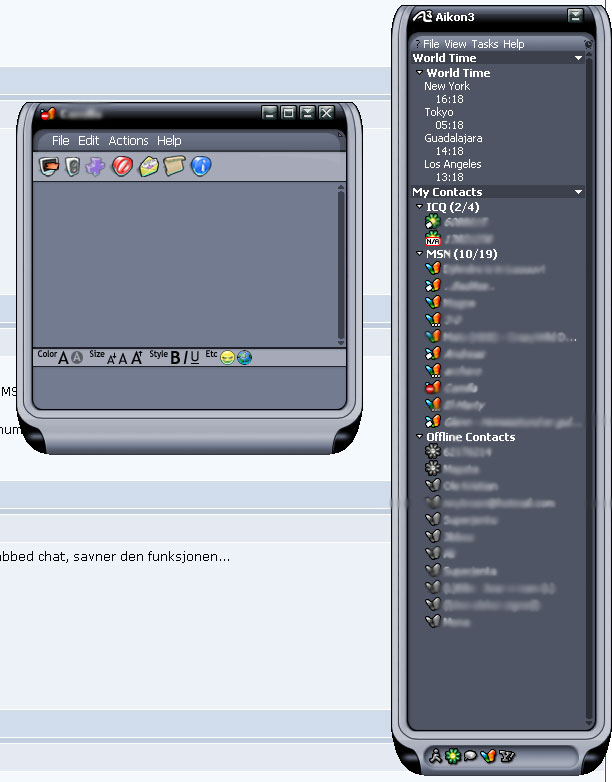
Task: Open Edit menu in the chat window
Action: [x=88, y=141]
